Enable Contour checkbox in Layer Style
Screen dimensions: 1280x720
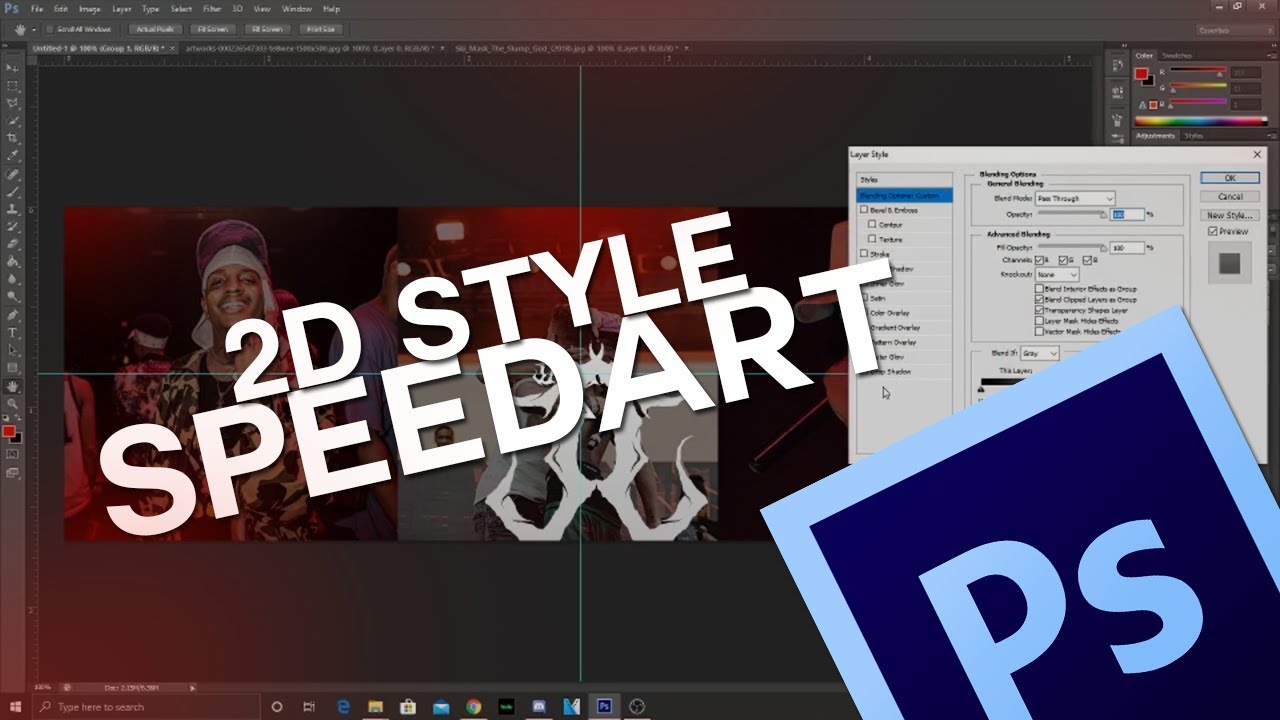pos(873,225)
